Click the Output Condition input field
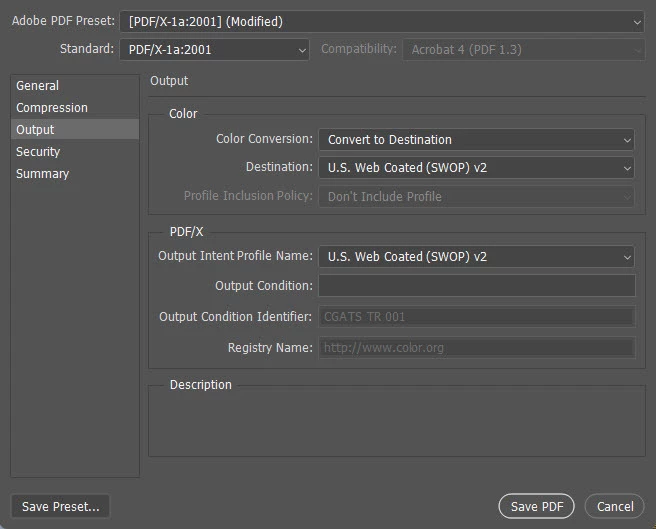This screenshot has width=656, height=529. (x=477, y=285)
